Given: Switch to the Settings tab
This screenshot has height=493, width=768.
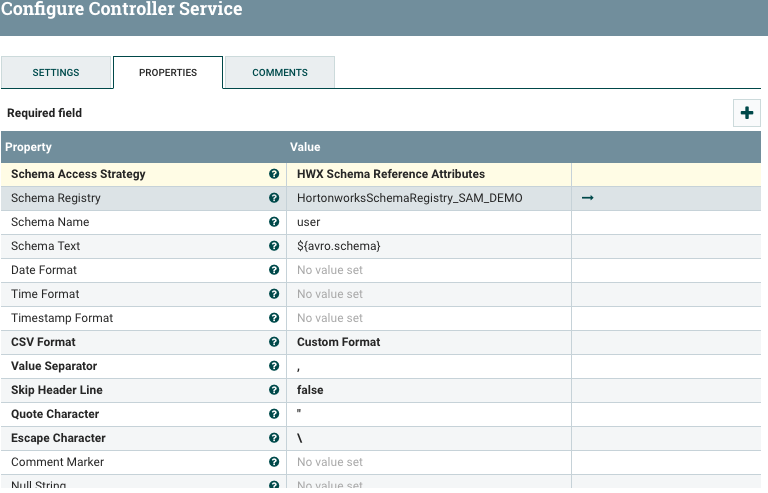Looking at the screenshot, I should pos(56,73).
